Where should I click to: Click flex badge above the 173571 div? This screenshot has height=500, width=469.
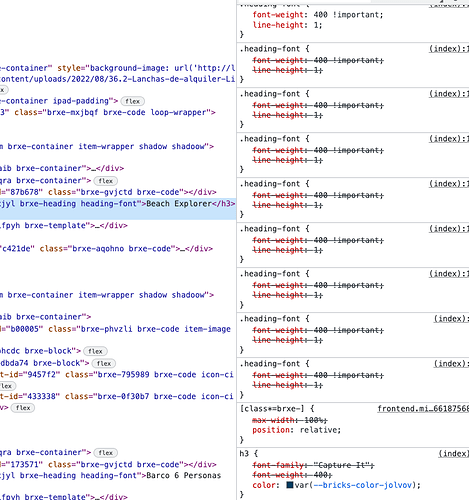point(105,452)
